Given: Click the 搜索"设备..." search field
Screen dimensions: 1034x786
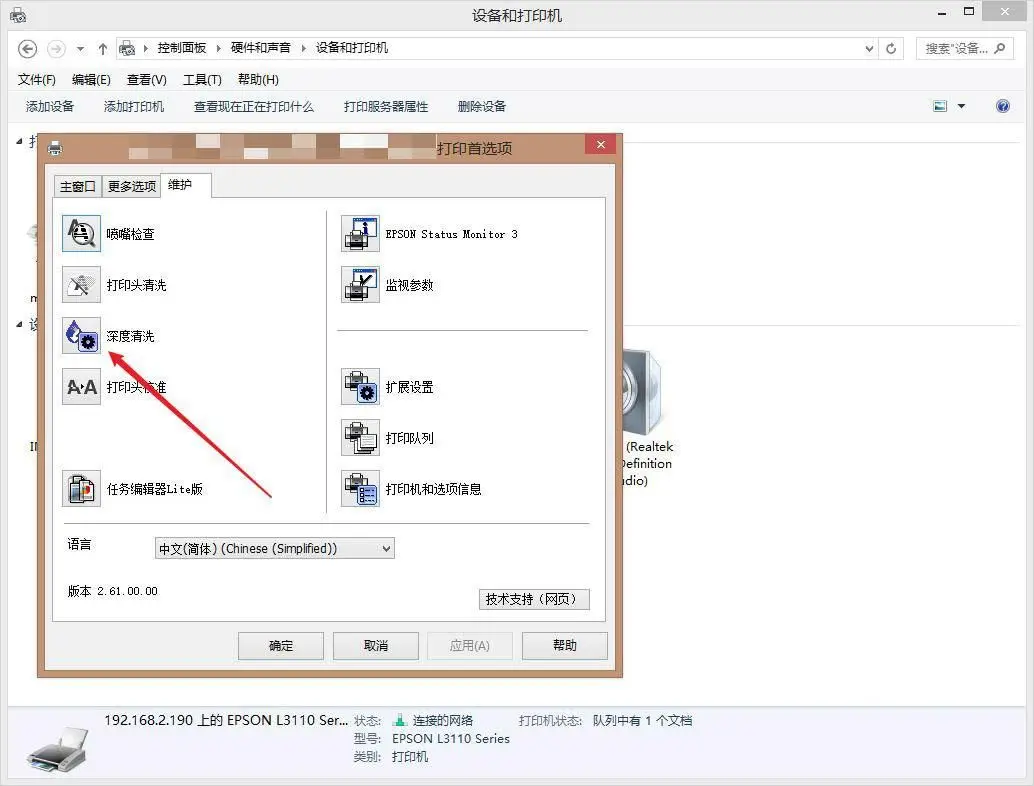Looking at the screenshot, I should pyautogui.click(x=964, y=48).
